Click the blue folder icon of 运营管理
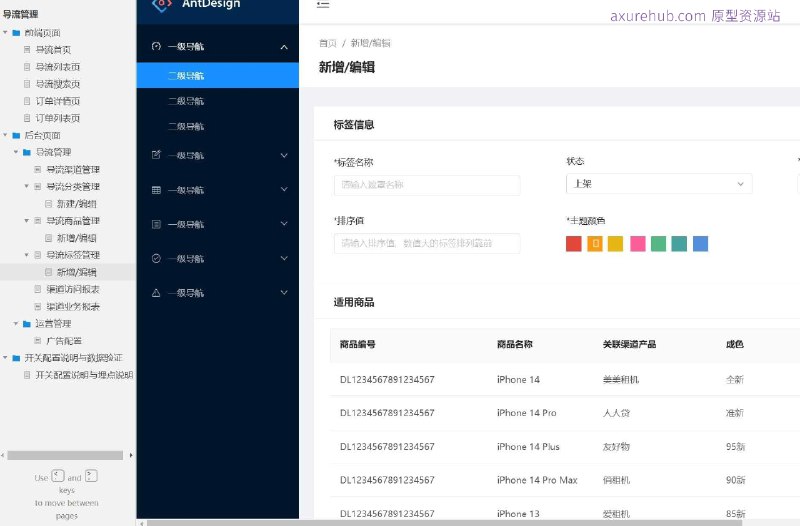The width and height of the screenshot is (800, 526). tap(27, 323)
